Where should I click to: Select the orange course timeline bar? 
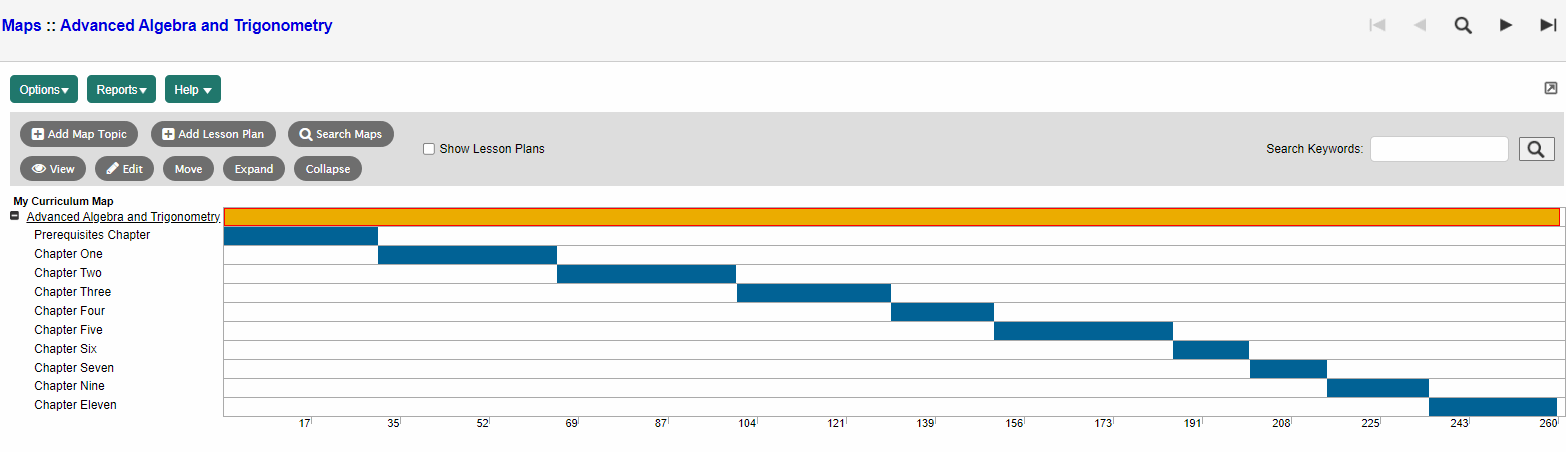[x=891, y=217]
